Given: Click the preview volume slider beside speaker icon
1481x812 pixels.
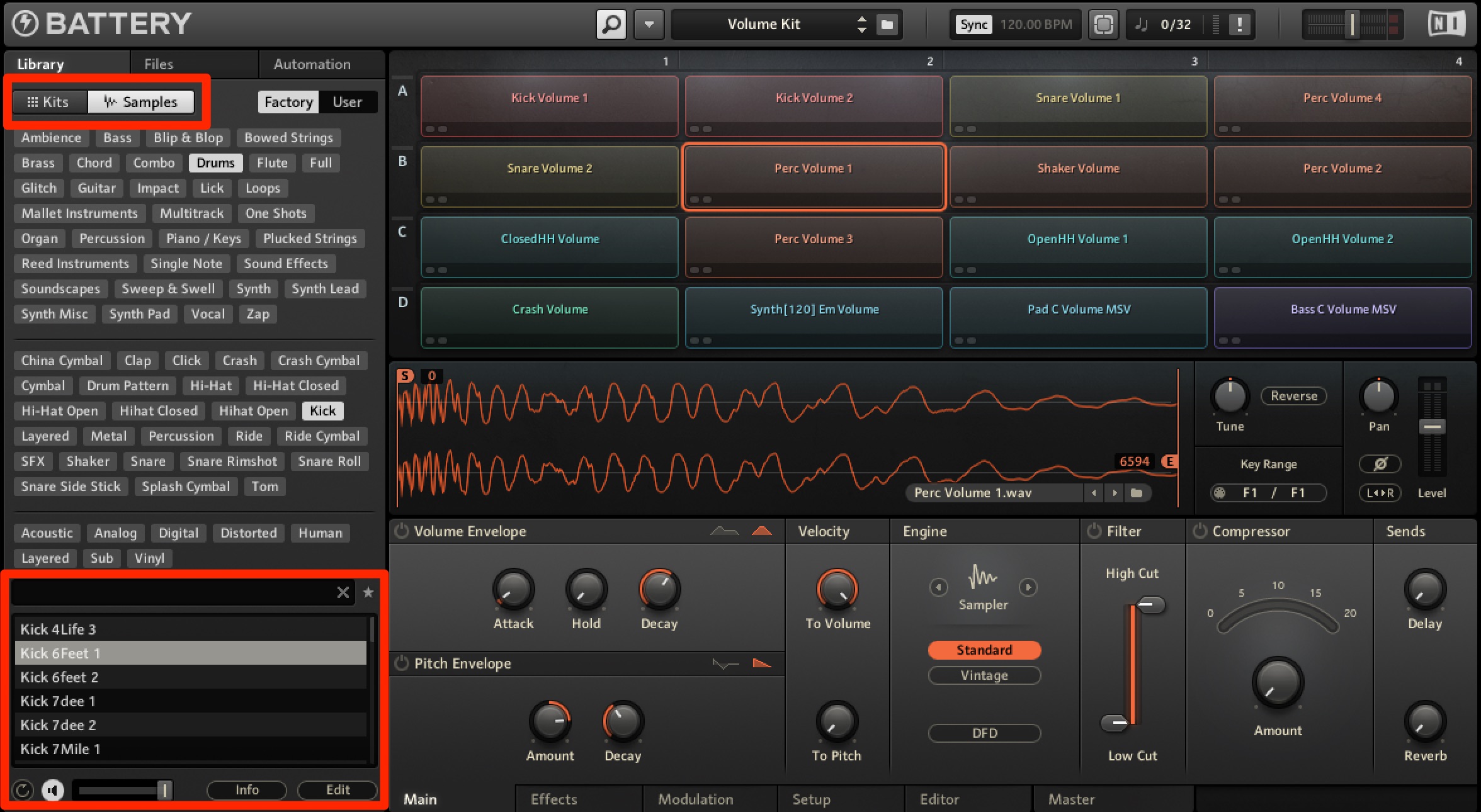Looking at the screenshot, I should pyautogui.click(x=122, y=790).
